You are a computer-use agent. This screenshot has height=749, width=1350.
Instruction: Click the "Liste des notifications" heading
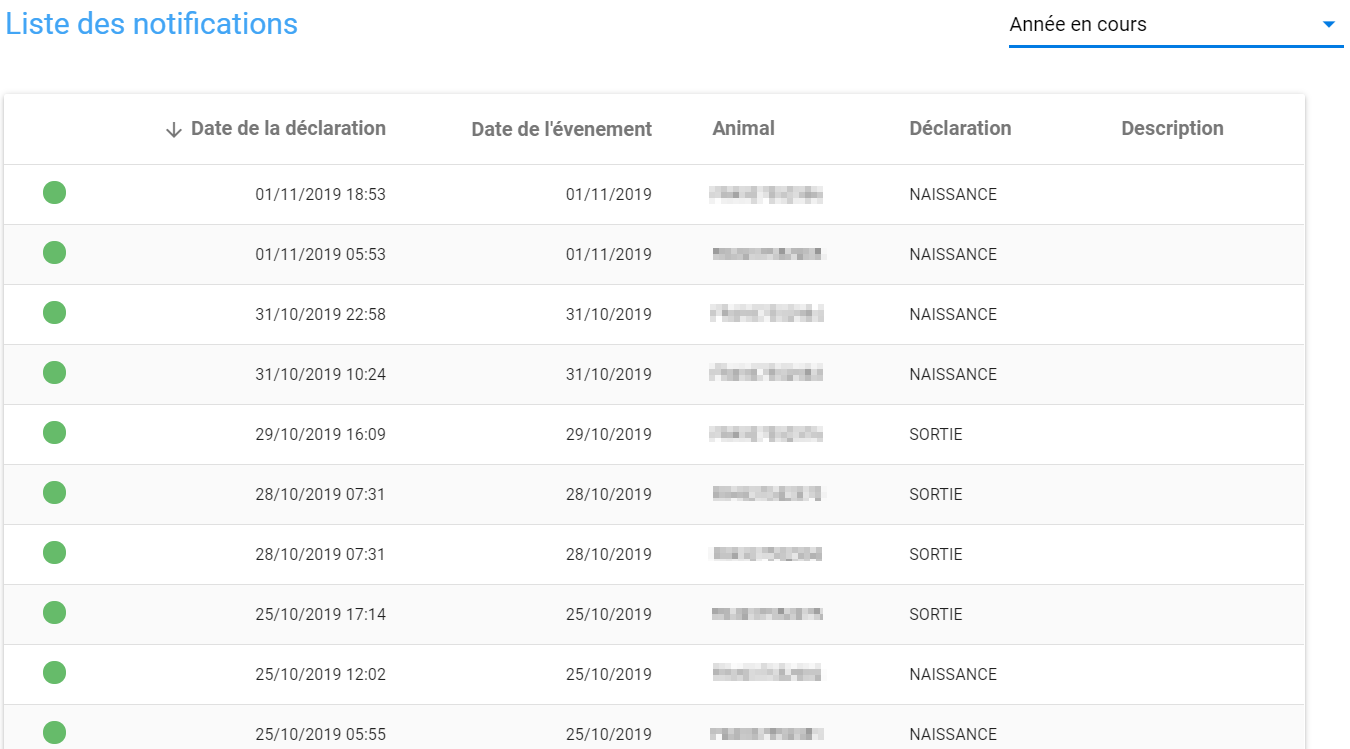(x=152, y=24)
